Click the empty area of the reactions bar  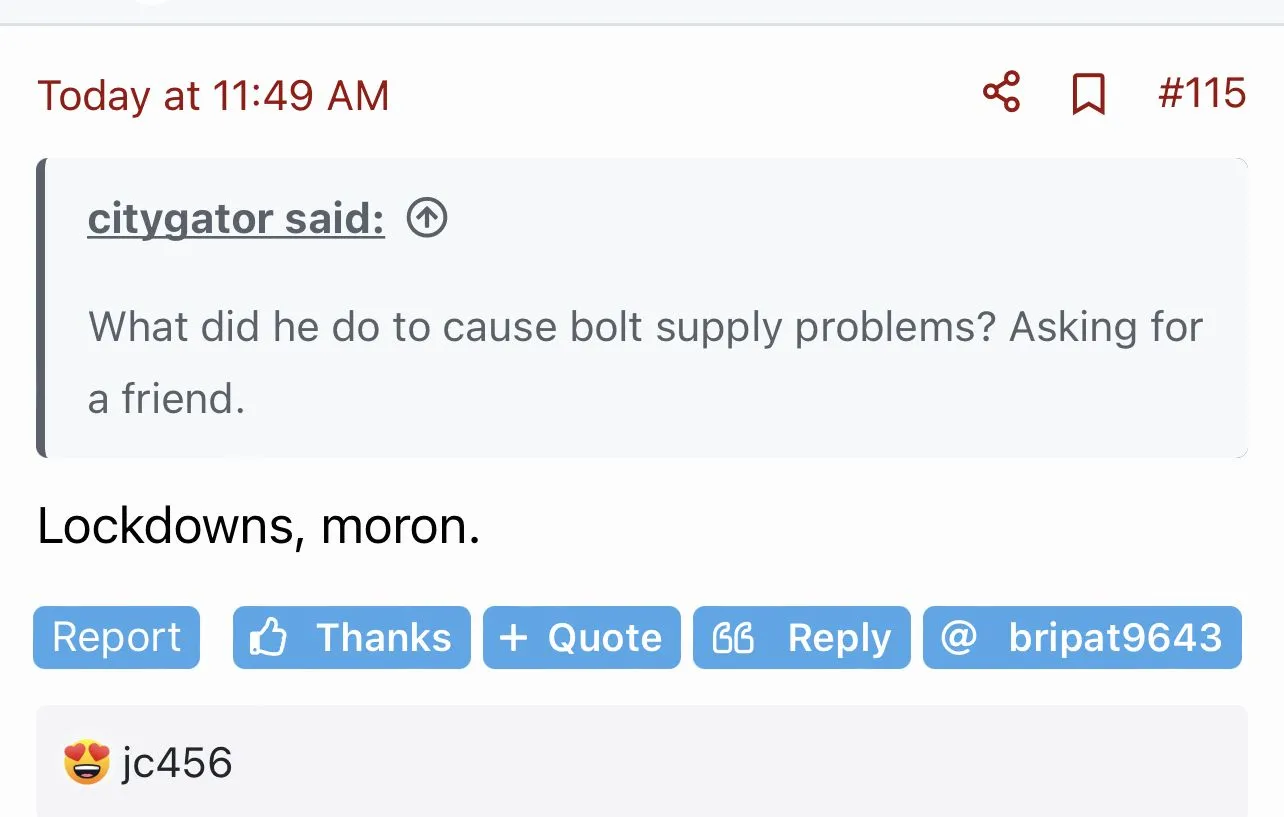click(x=740, y=764)
